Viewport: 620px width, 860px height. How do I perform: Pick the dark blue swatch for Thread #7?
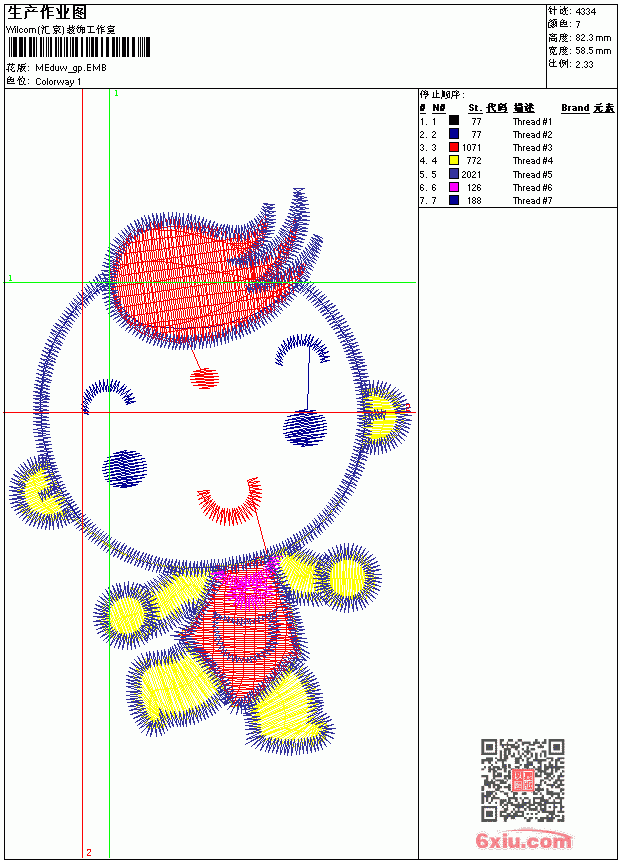click(454, 200)
